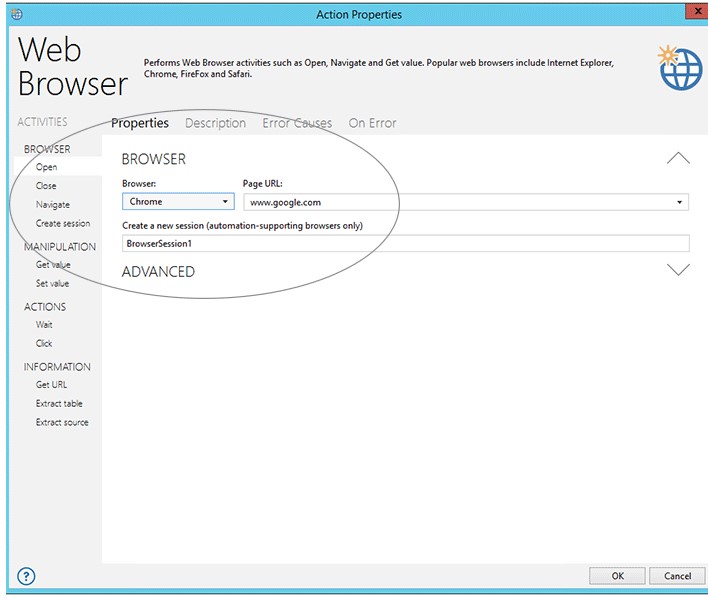This screenshot has width=708, height=600.
Task: Click the BROWSER section title in panel
Action: point(154,159)
